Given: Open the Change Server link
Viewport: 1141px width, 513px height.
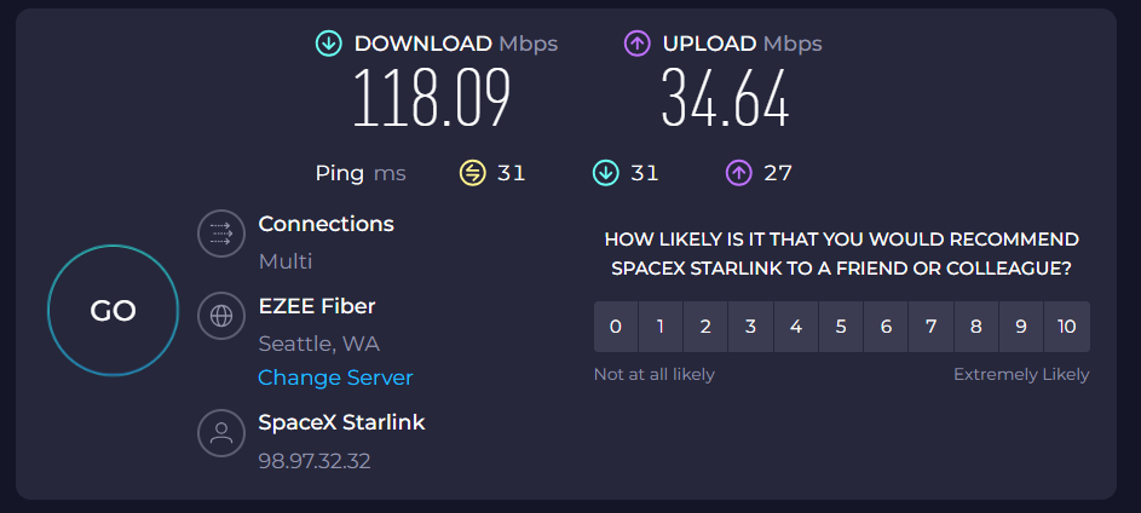Looking at the screenshot, I should coord(335,378).
